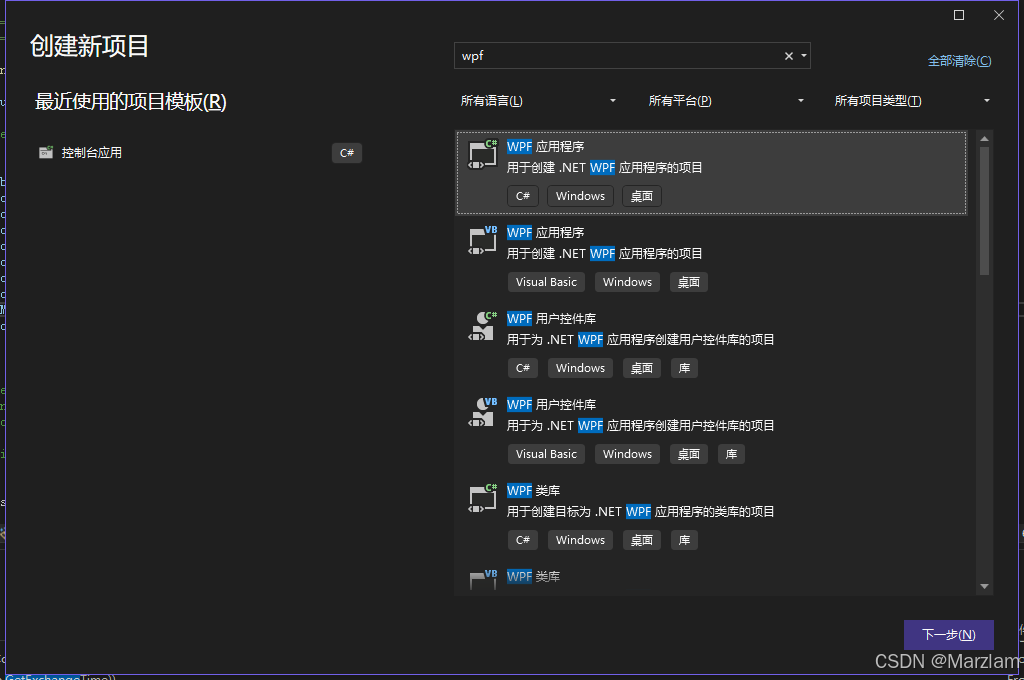Click the 下一步 button
The width and height of the screenshot is (1024, 680).
pyautogui.click(x=949, y=635)
